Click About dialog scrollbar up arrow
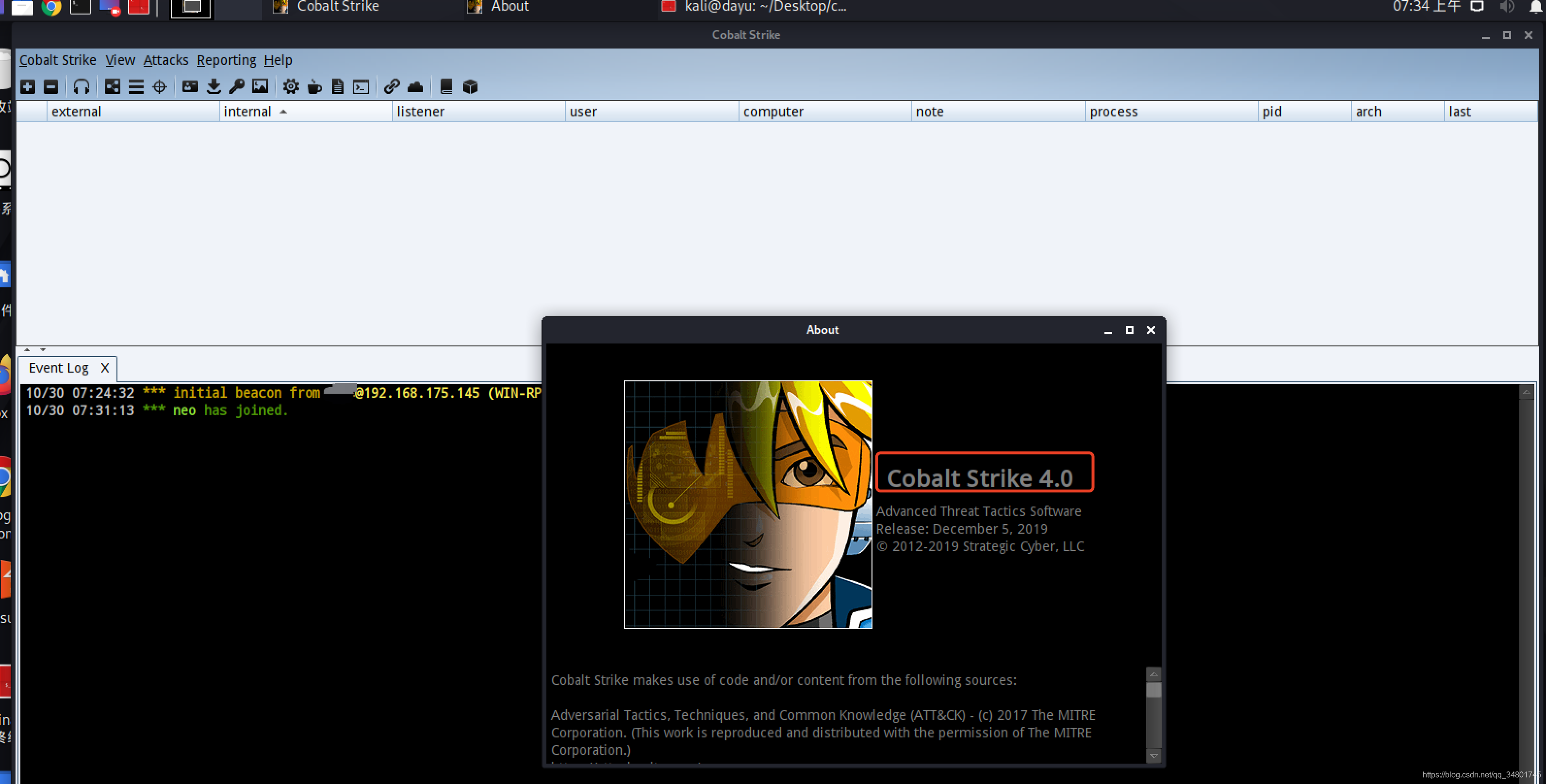1546x784 pixels. (1153, 674)
